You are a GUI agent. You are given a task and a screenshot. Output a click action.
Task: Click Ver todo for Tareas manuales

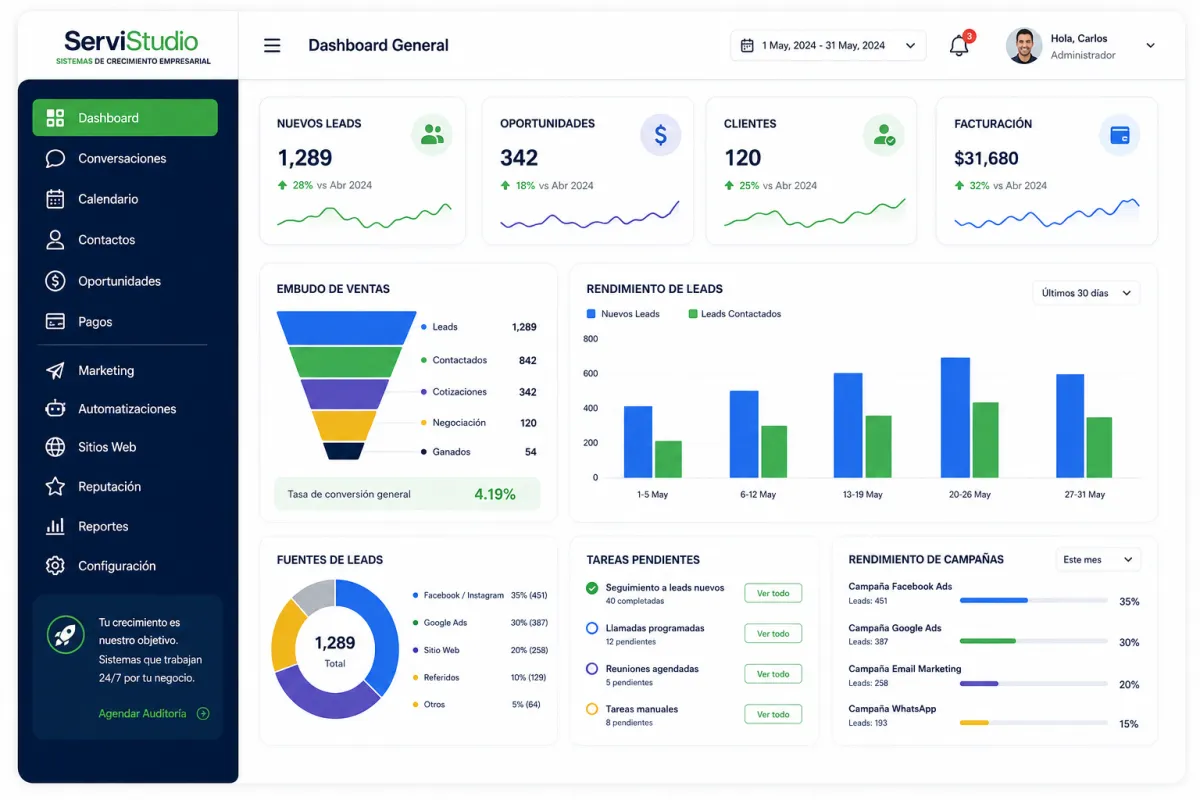773,714
